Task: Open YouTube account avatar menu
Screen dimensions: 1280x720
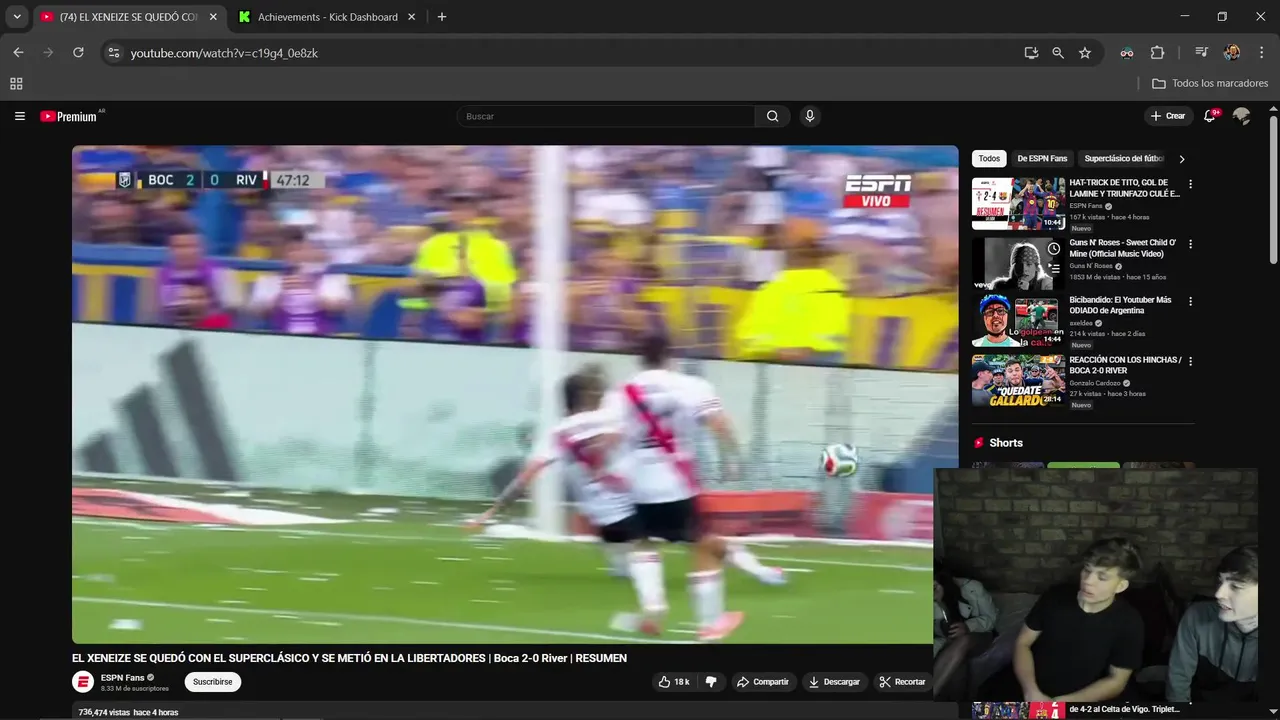Action: [1242, 116]
